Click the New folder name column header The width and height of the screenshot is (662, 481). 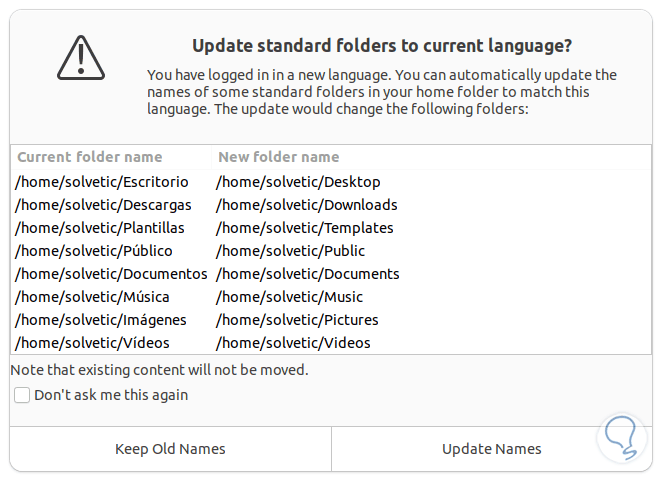point(279,157)
